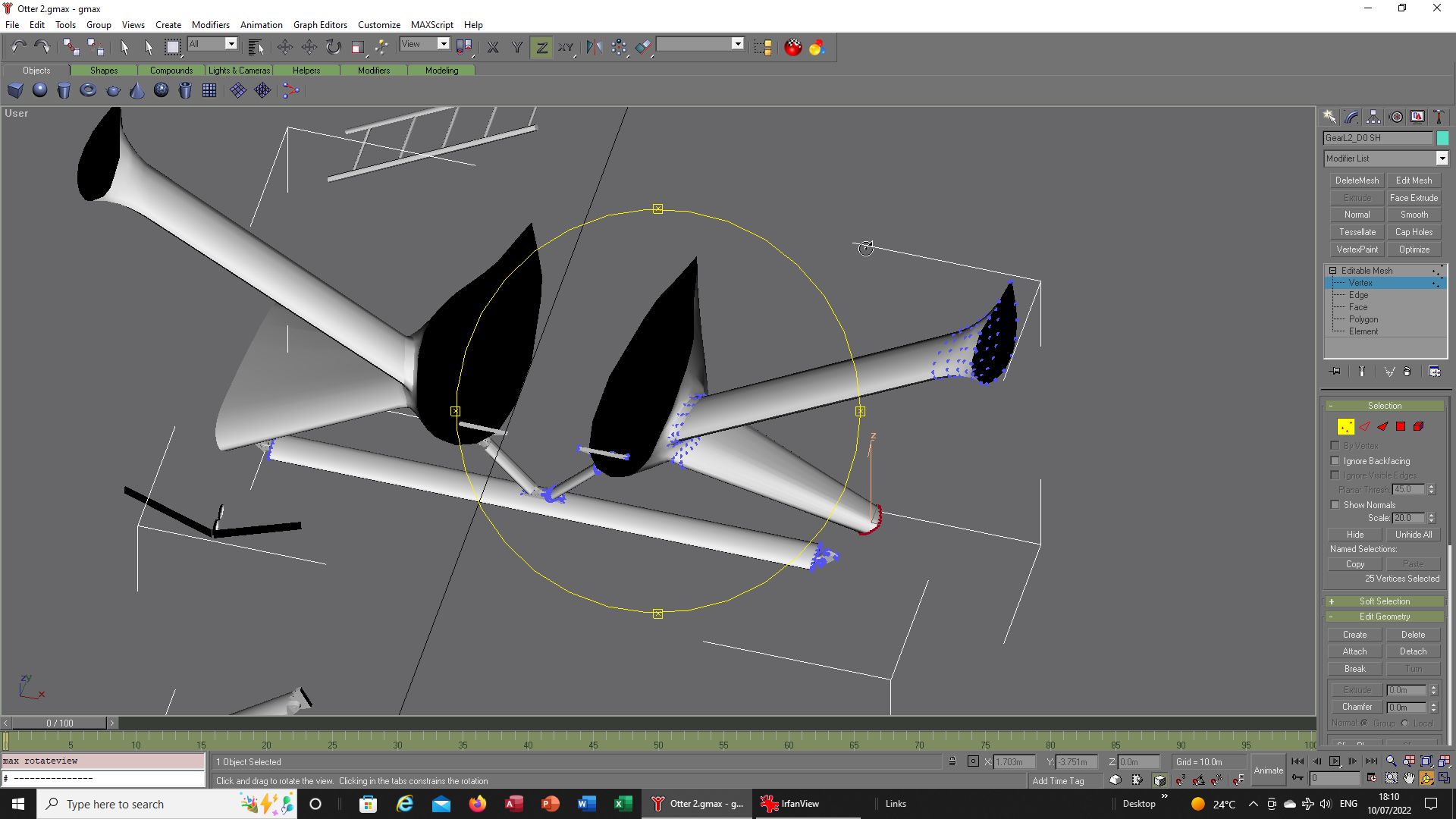This screenshot has width=1456, height=819.
Task: Open Excel from the taskbar
Action: (623, 804)
